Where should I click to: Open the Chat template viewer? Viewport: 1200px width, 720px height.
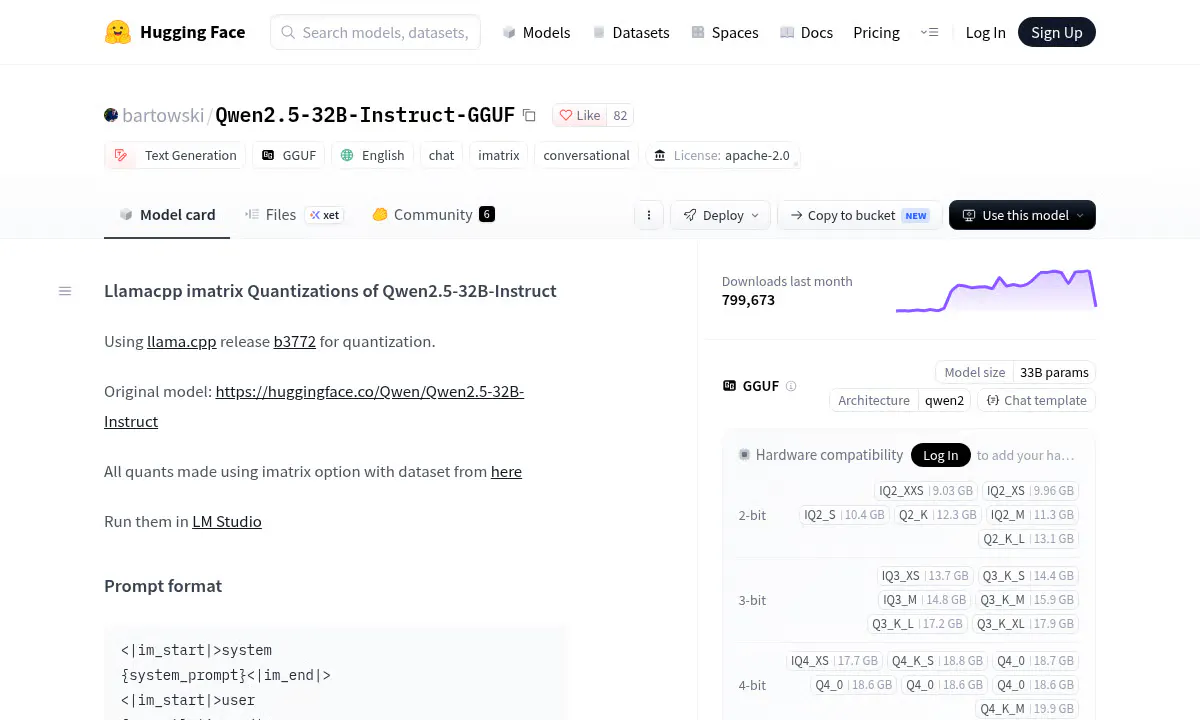tap(1036, 400)
